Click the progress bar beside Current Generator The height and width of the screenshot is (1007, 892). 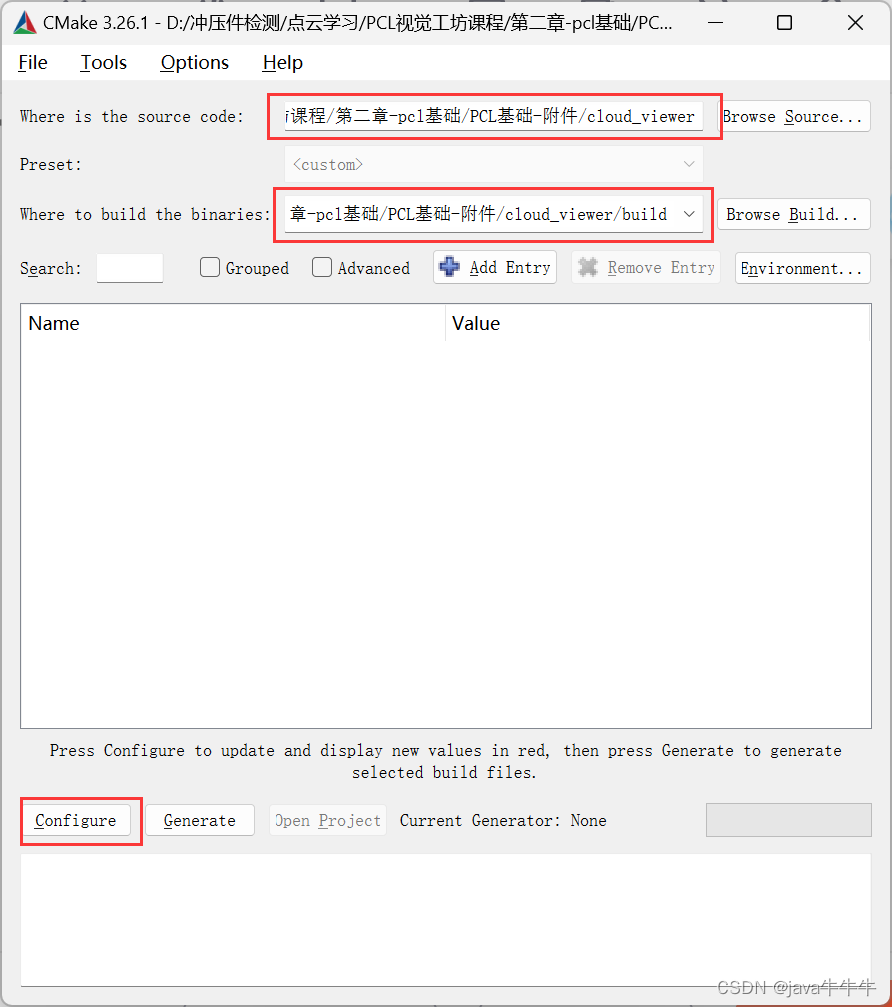pyautogui.click(x=789, y=820)
